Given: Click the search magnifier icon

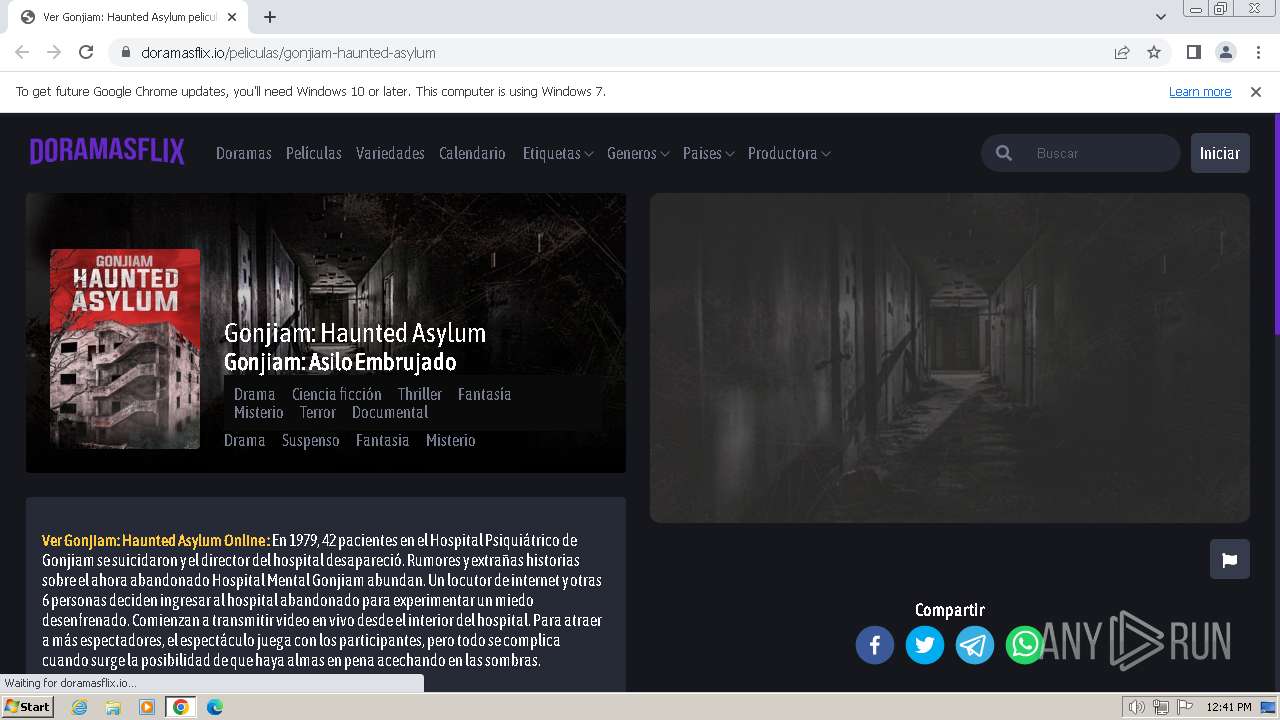Looking at the screenshot, I should [1004, 153].
